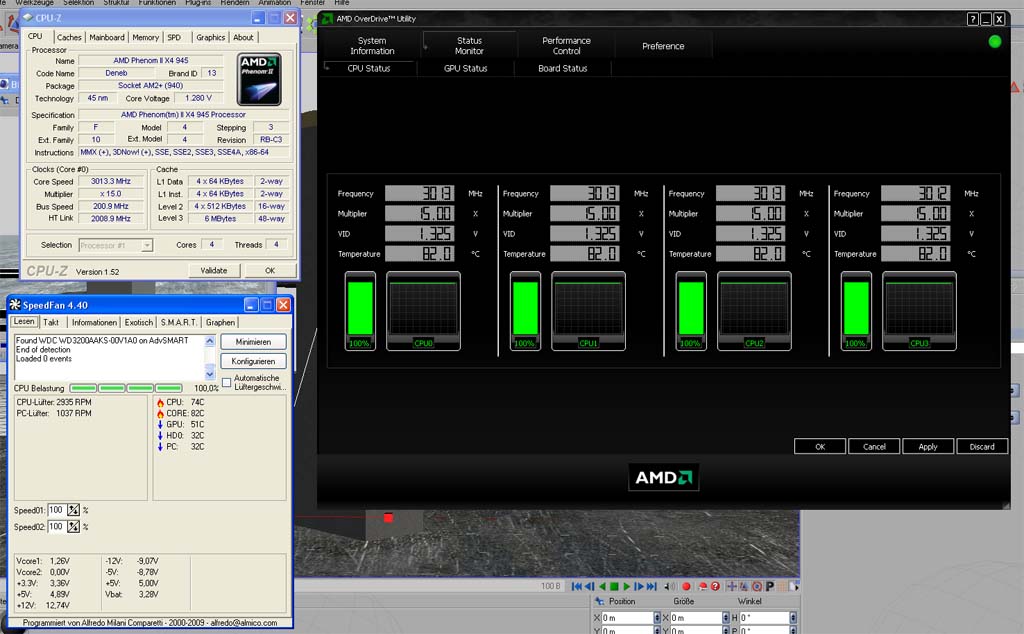This screenshot has height=634, width=1024.
Task: Click OK button in CPU-Z
Action: pyautogui.click(x=270, y=270)
